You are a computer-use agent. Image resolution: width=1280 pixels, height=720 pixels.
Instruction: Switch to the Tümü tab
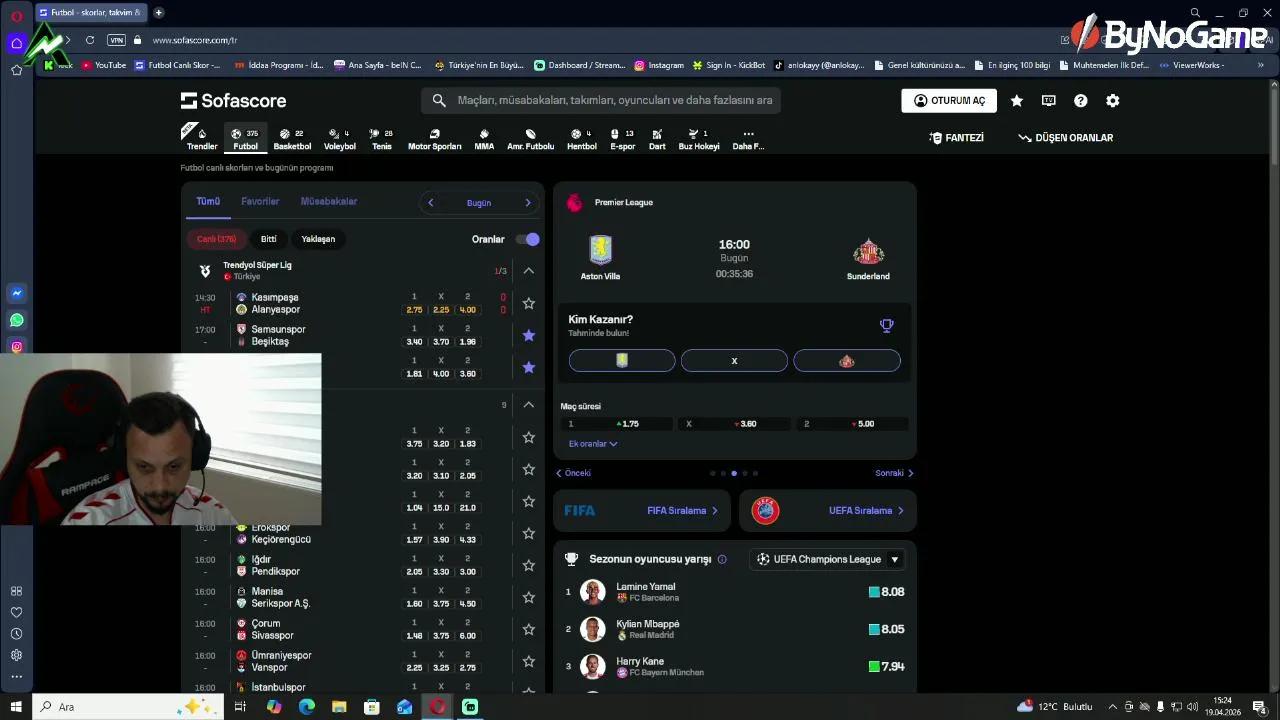click(208, 202)
